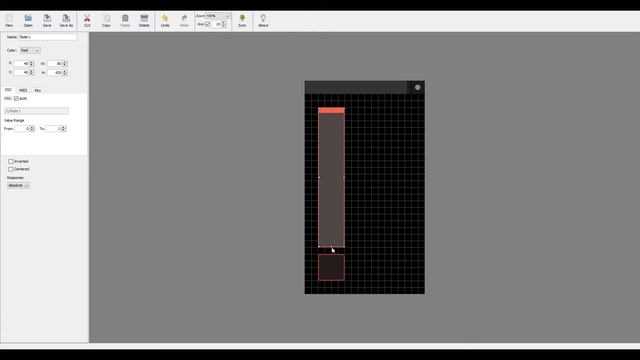Open the Response dropdown showing Absolute
The height and width of the screenshot is (360, 640).
18,185
